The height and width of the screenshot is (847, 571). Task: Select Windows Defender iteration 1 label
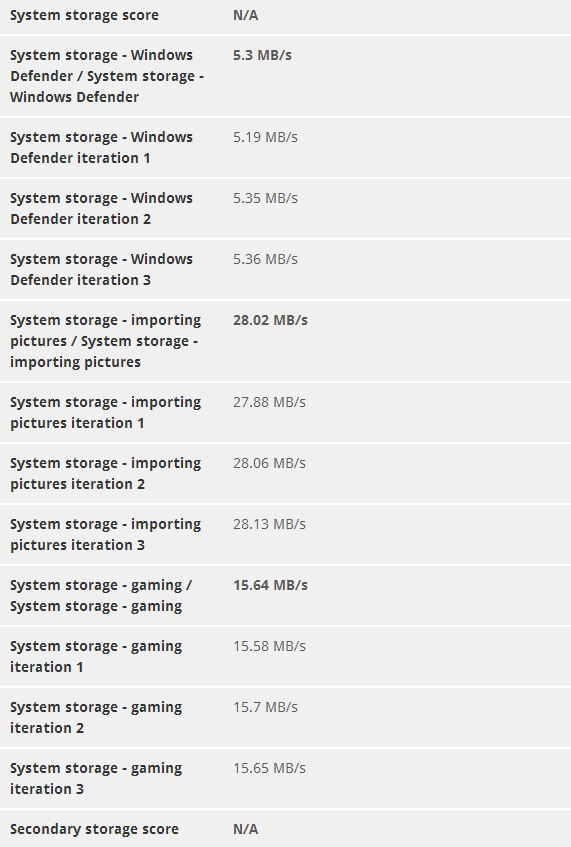[x=101, y=147]
